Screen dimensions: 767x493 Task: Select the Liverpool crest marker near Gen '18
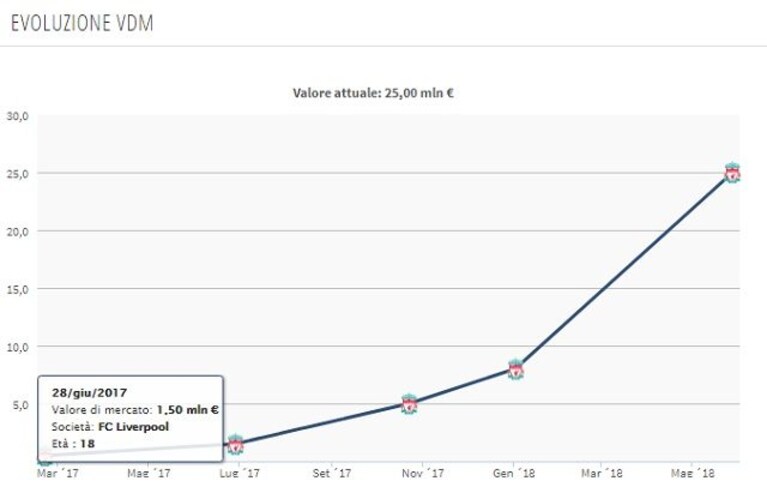pyautogui.click(x=516, y=369)
